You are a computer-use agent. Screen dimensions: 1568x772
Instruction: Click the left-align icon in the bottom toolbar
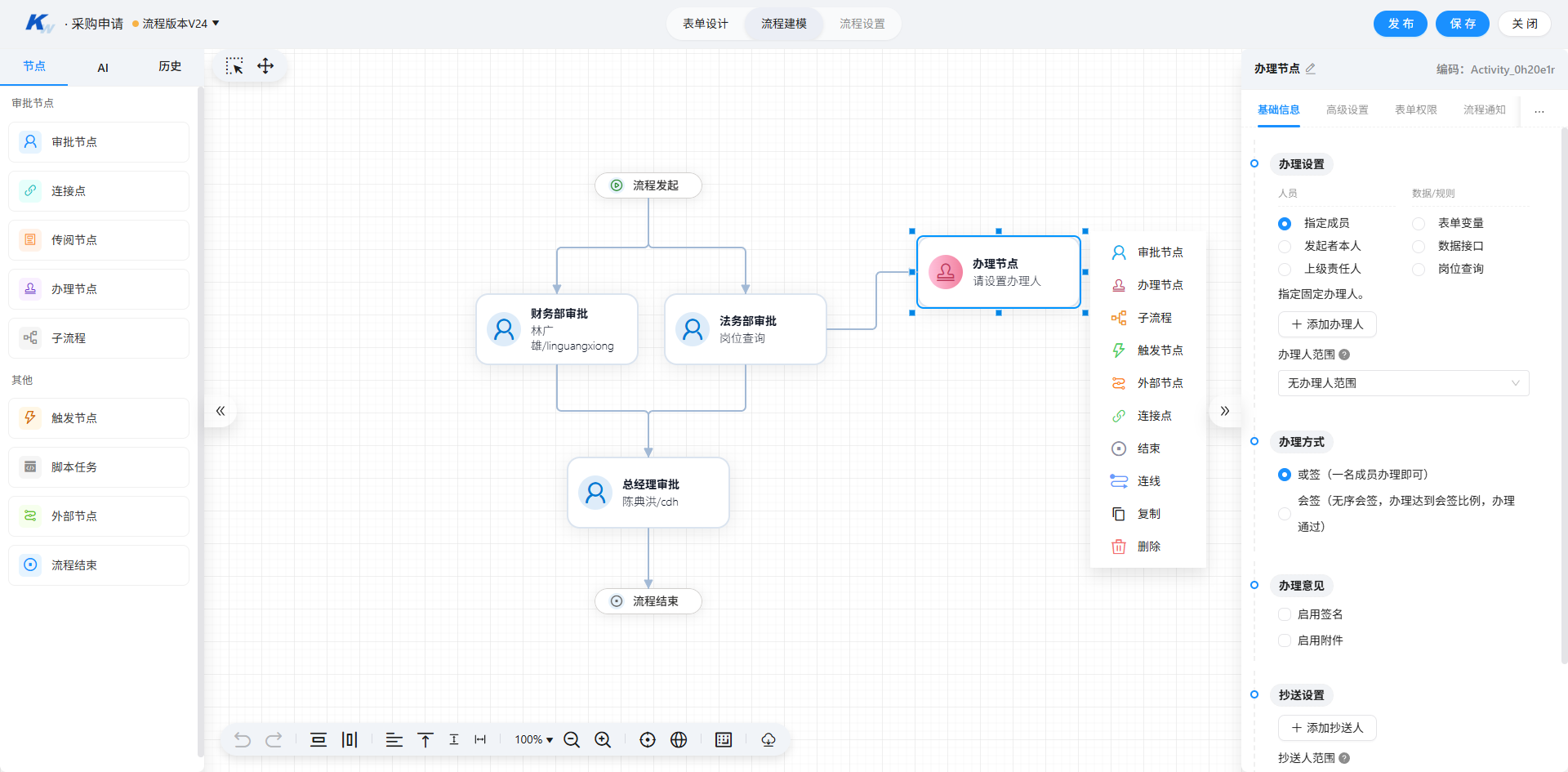pyautogui.click(x=394, y=740)
